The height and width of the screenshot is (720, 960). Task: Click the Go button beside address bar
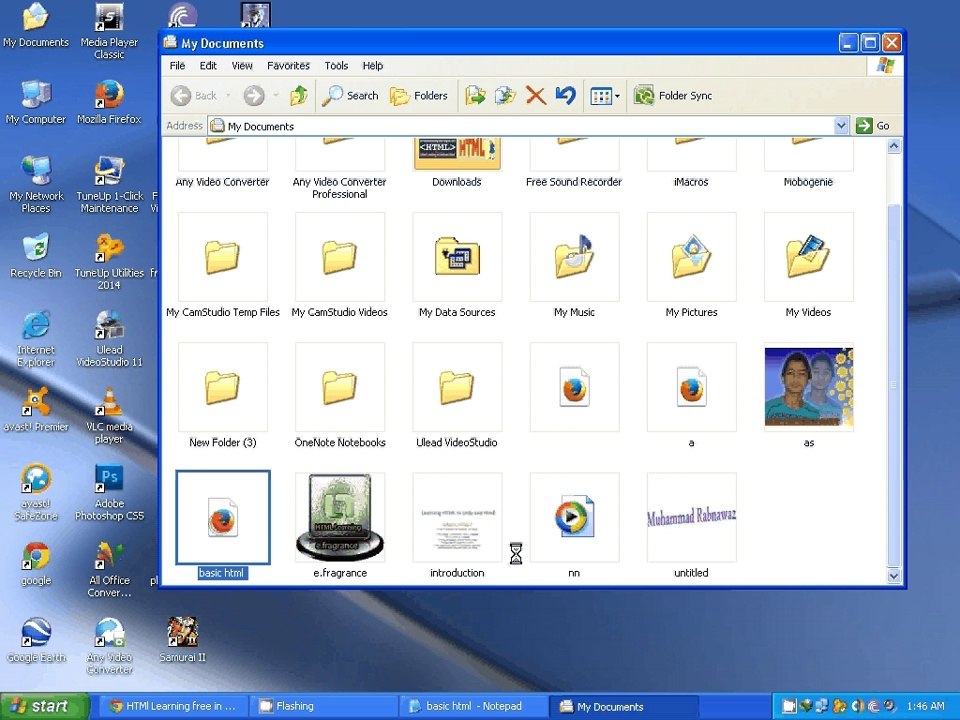coord(873,126)
